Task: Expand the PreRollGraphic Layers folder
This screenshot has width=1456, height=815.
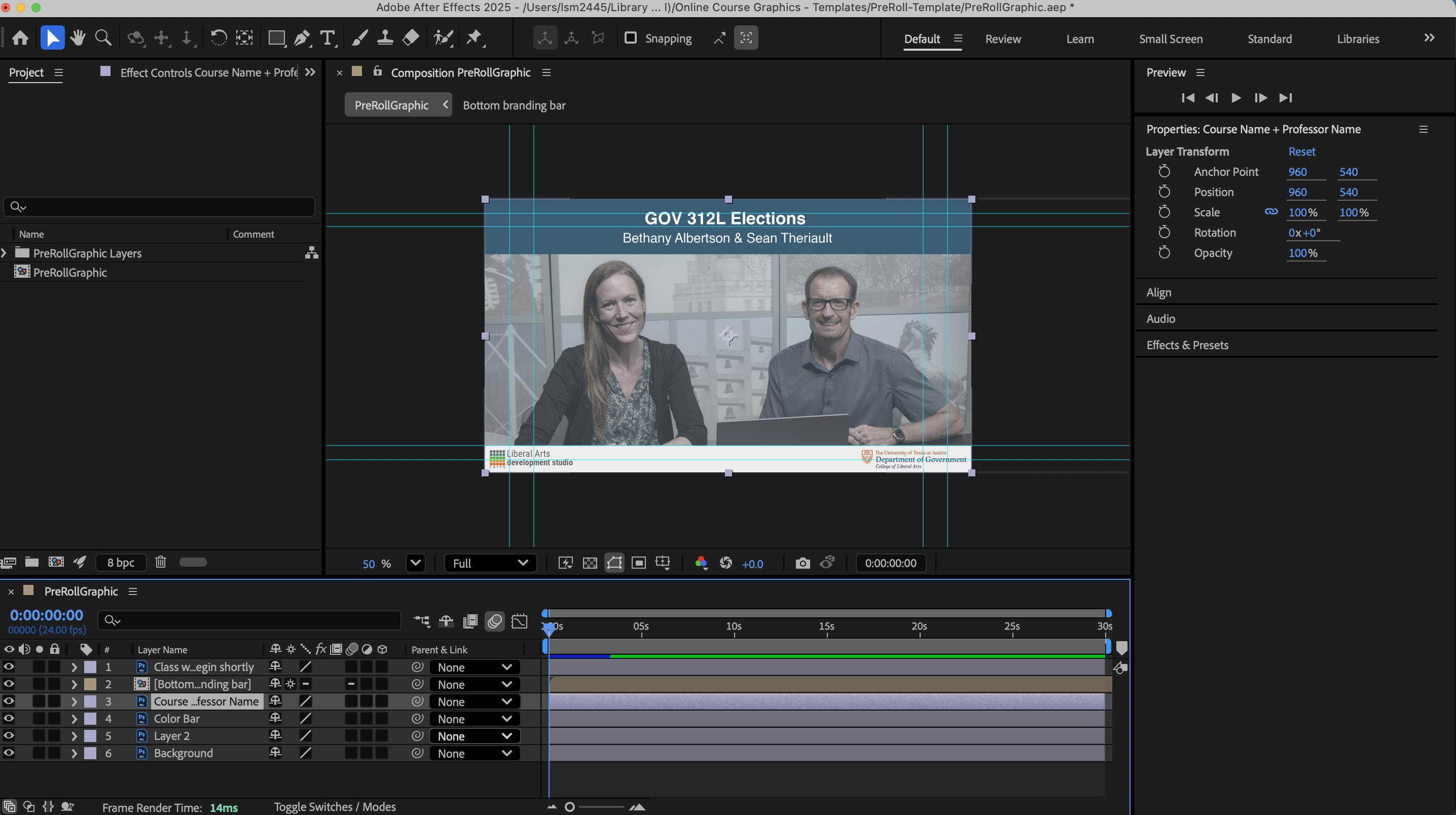Action: point(5,253)
